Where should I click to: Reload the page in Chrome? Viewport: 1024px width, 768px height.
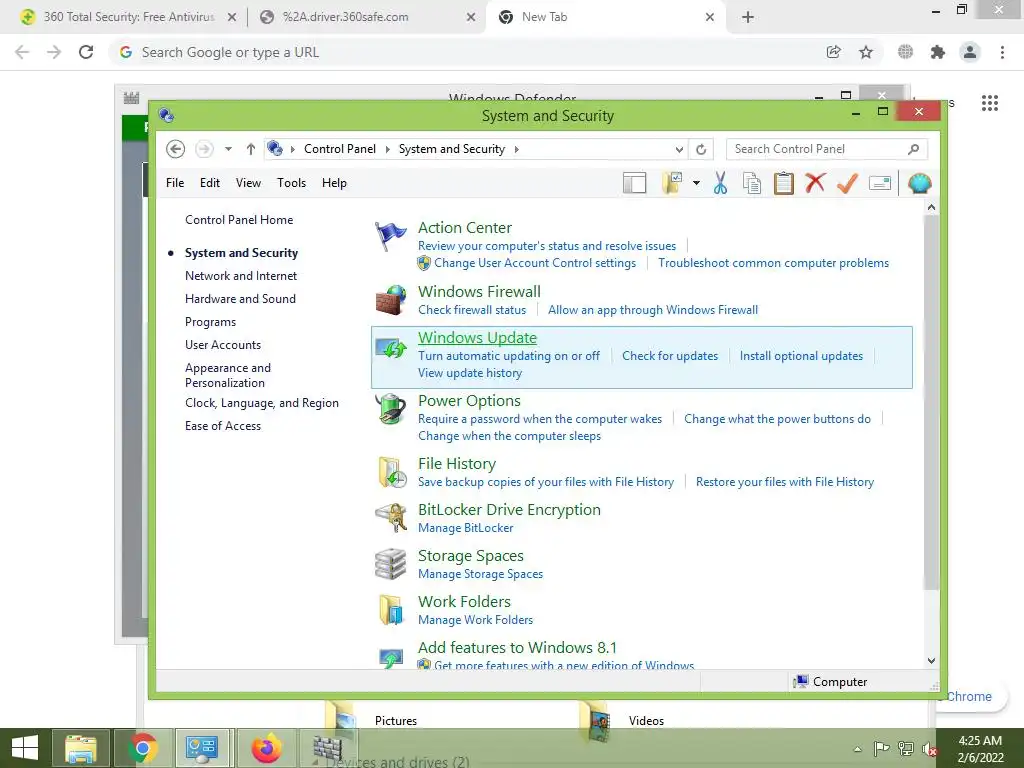(86, 52)
